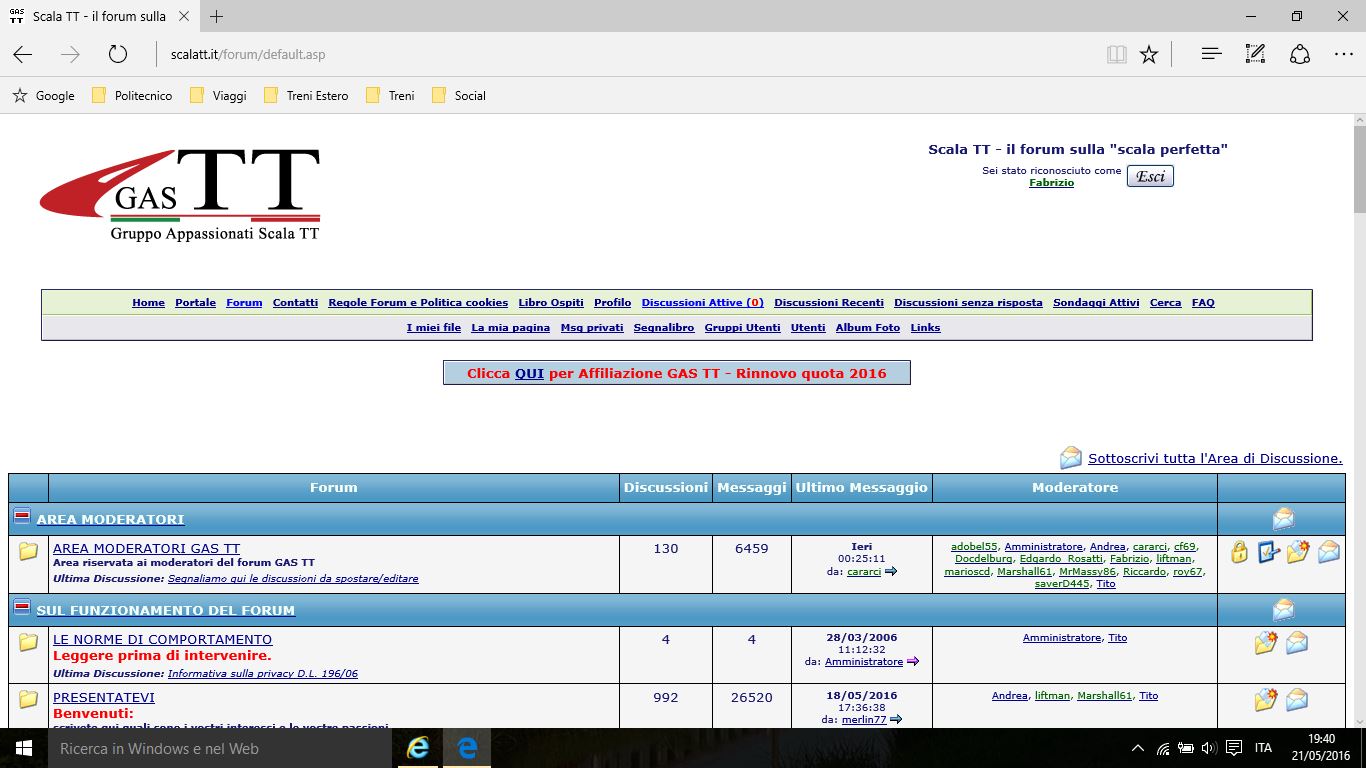Open Informativa sulla privacy D.L. 196/06 discussion

click(x=263, y=674)
